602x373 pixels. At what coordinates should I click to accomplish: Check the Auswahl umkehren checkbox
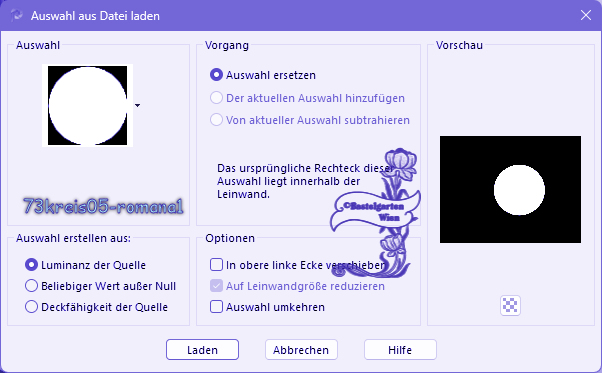click(216, 307)
